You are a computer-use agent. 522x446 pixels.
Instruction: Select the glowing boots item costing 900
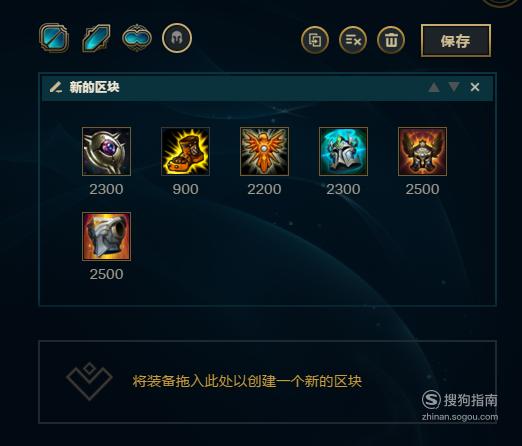pyautogui.click(x=185, y=151)
